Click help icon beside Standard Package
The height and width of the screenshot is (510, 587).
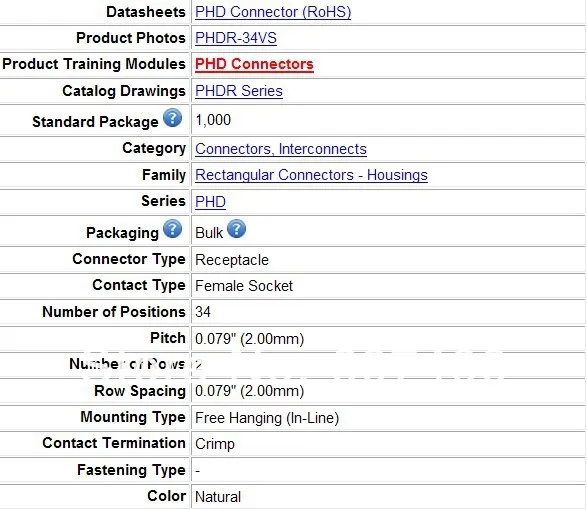[x=173, y=118]
